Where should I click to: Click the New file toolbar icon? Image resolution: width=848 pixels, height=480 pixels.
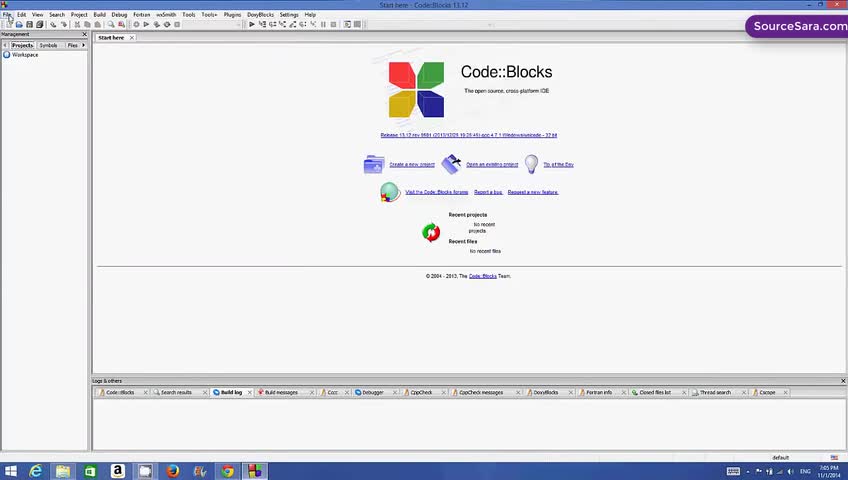(x=9, y=24)
